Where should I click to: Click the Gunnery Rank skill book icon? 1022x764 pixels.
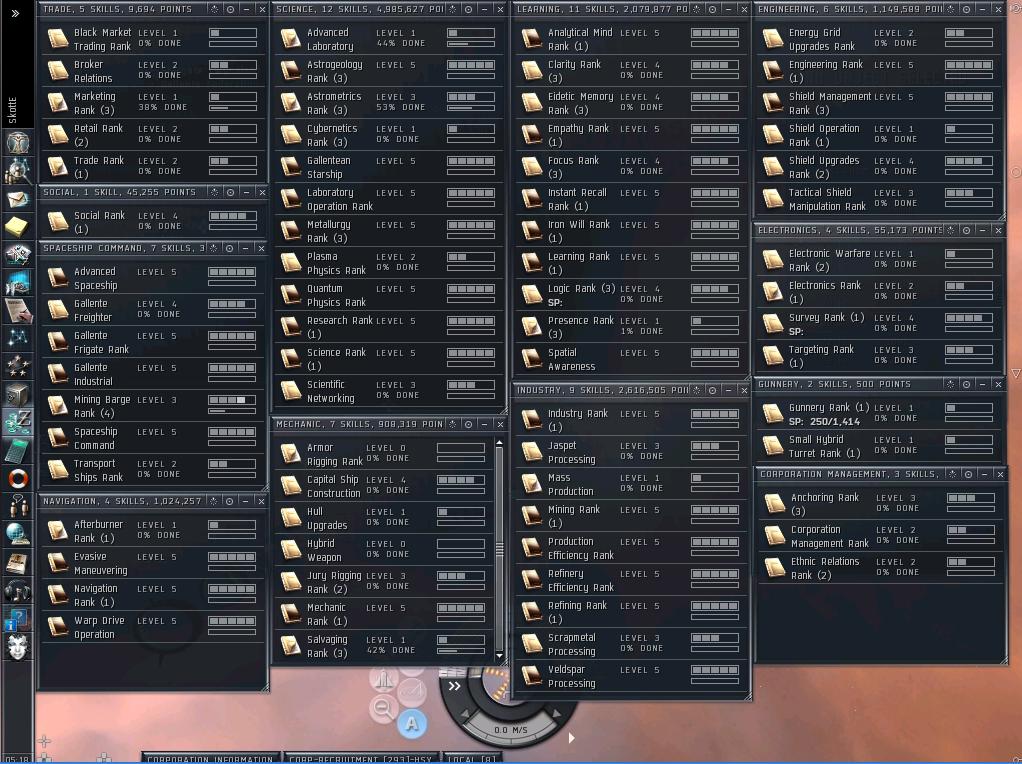coord(773,414)
